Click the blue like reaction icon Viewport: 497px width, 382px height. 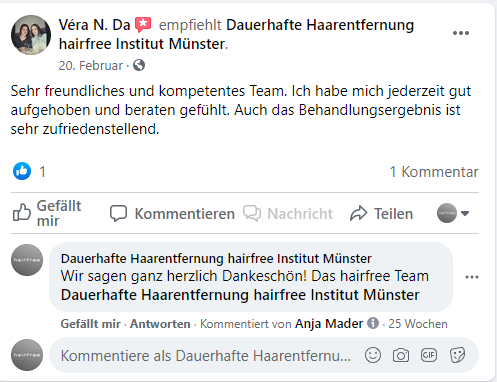coord(22,171)
